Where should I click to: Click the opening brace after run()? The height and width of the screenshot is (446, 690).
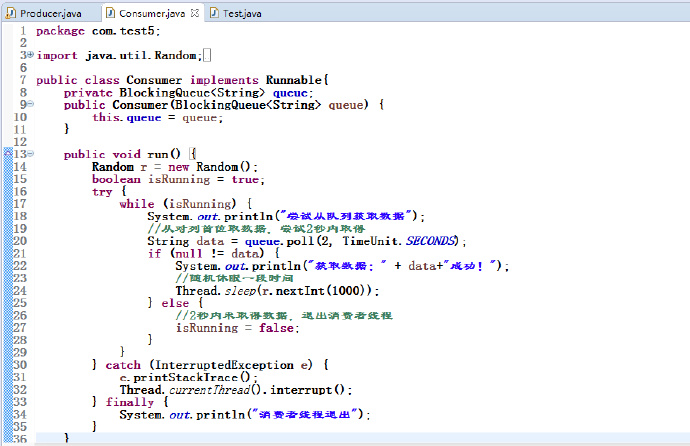pyautogui.click(x=193, y=154)
